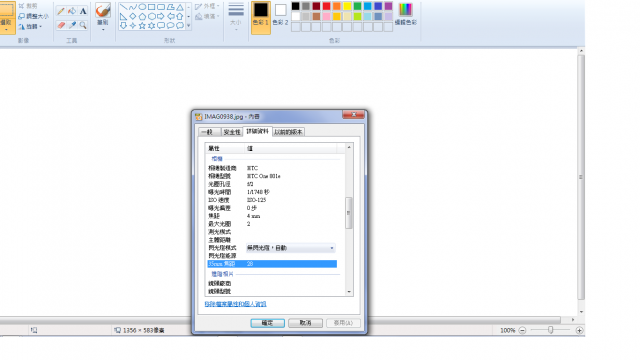
Task: Click the 調整大小 resize button
Action: point(33,16)
